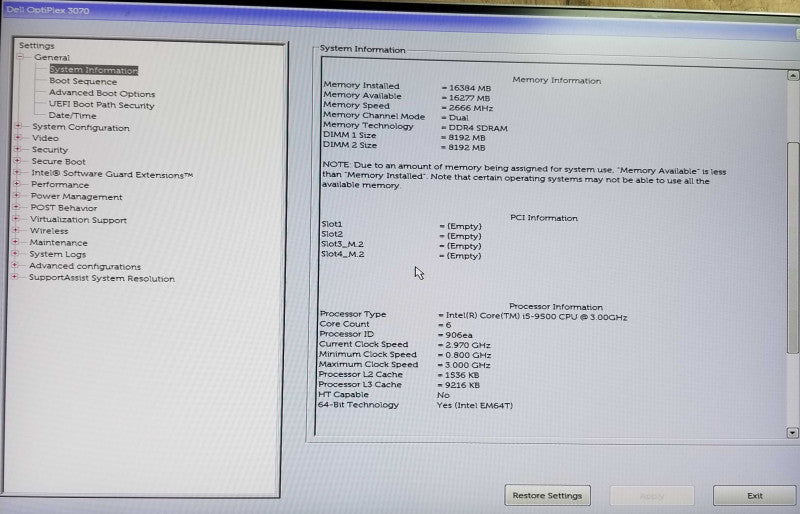800x514 pixels.
Task: Expand the System Logs node
Action: (16, 253)
